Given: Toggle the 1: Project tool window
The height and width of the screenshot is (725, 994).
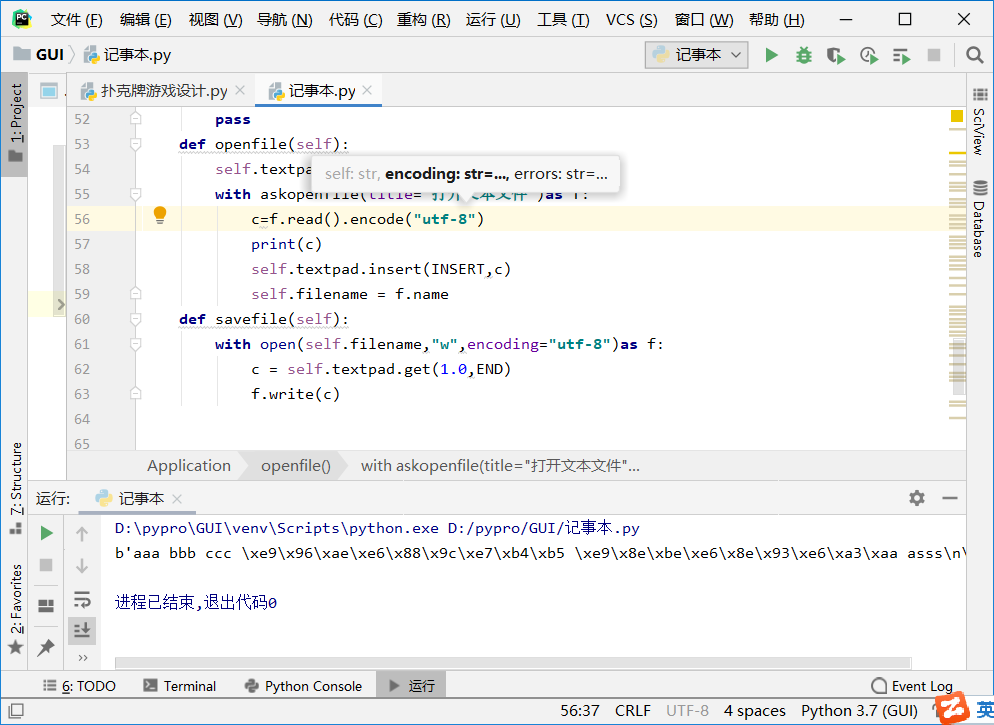Looking at the screenshot, I should 15,124.
